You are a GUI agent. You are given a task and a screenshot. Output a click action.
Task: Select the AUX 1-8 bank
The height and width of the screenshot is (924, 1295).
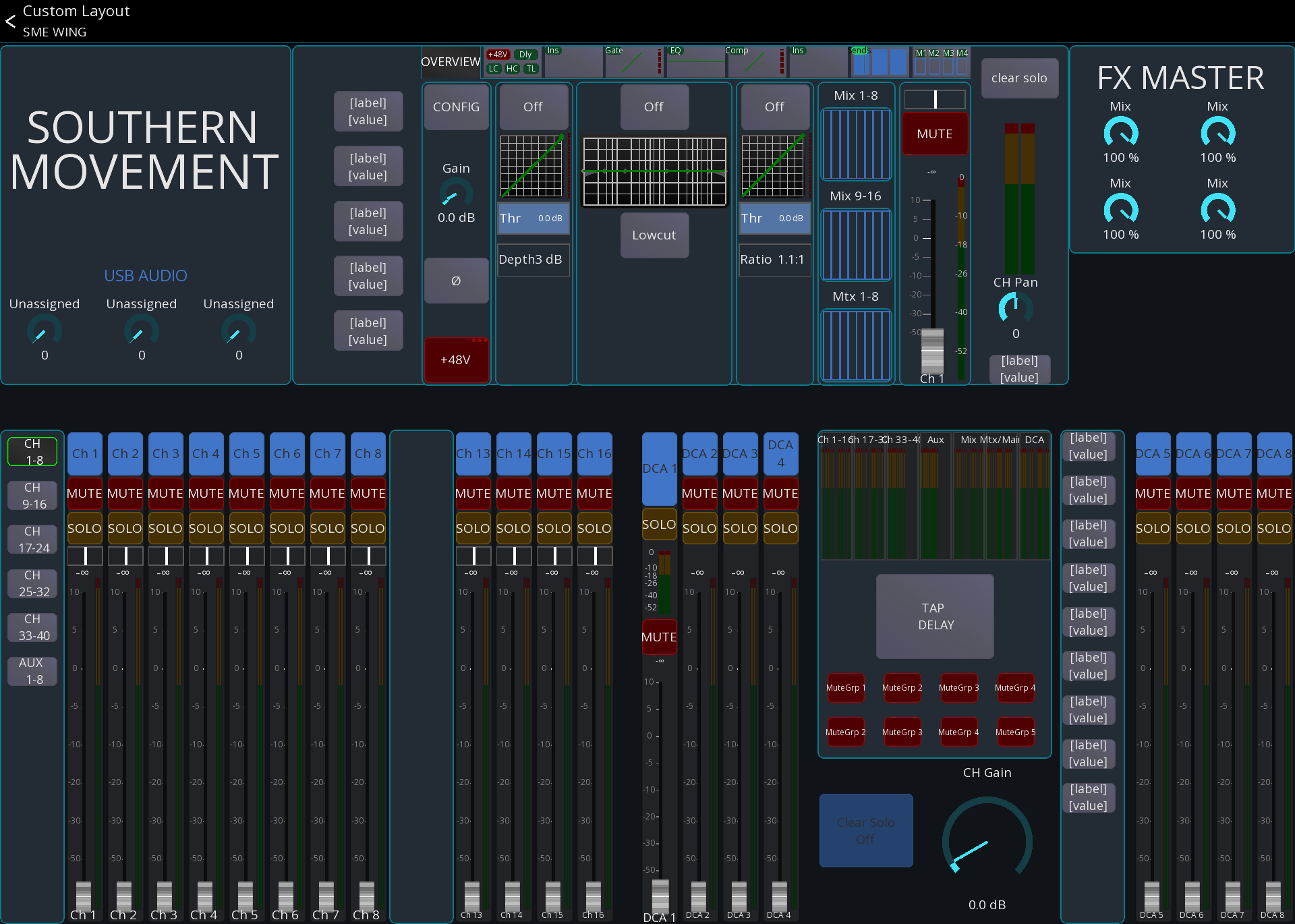click(32, 670)
